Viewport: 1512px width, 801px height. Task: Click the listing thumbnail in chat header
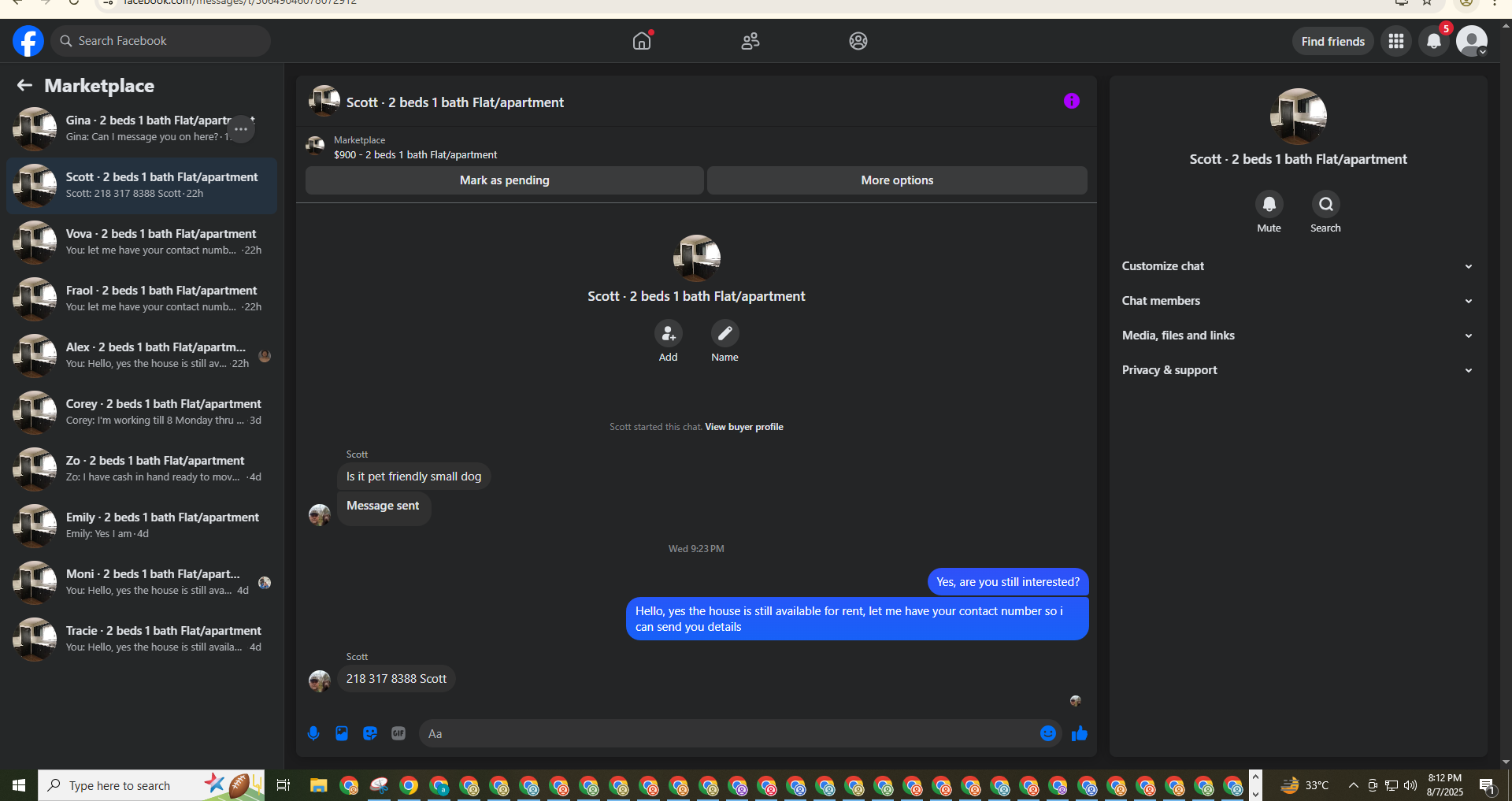(324, 101)
